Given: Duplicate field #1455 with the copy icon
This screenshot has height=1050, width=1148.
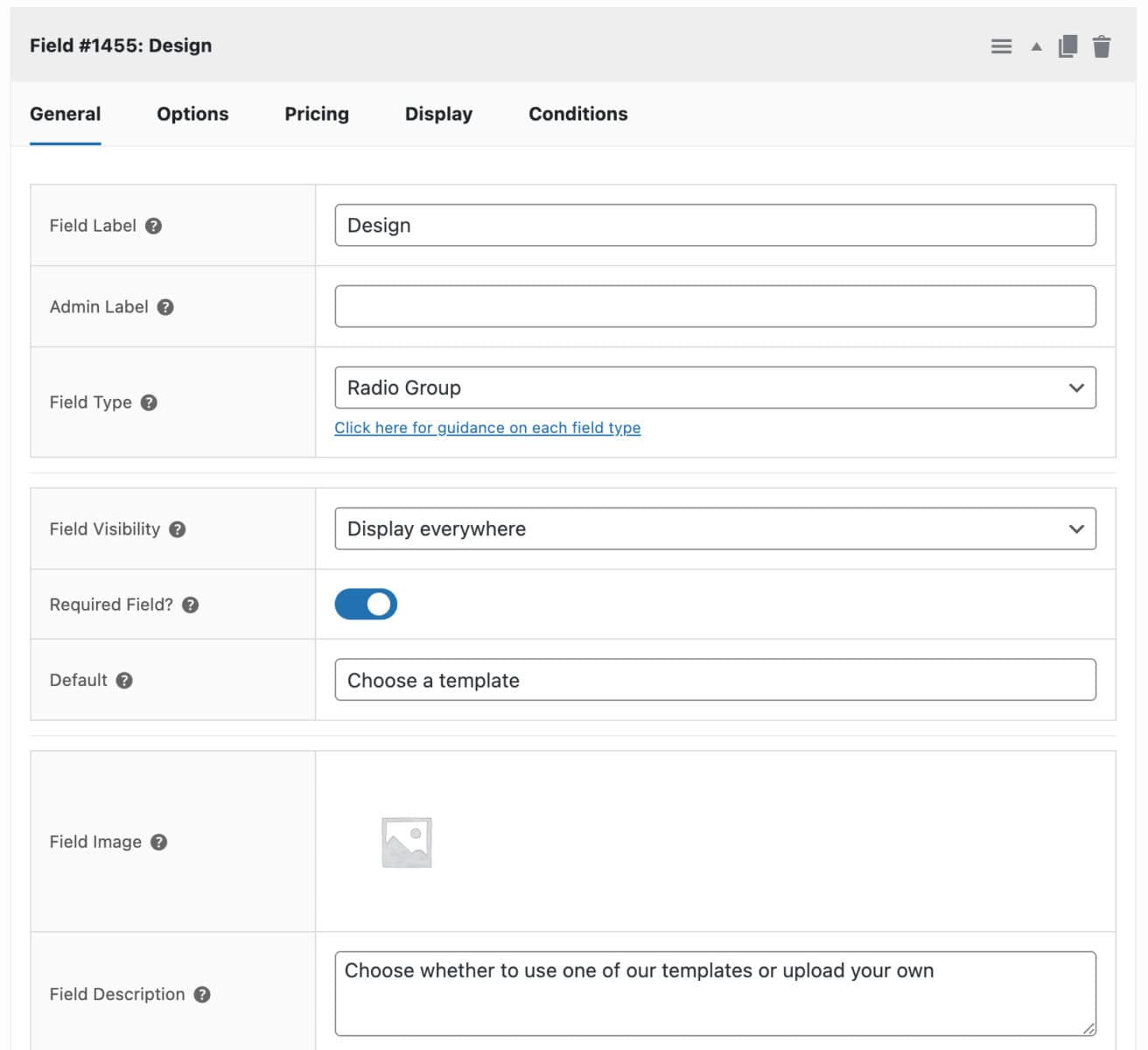Looking at the screenshot, I should coord(1067,46).
